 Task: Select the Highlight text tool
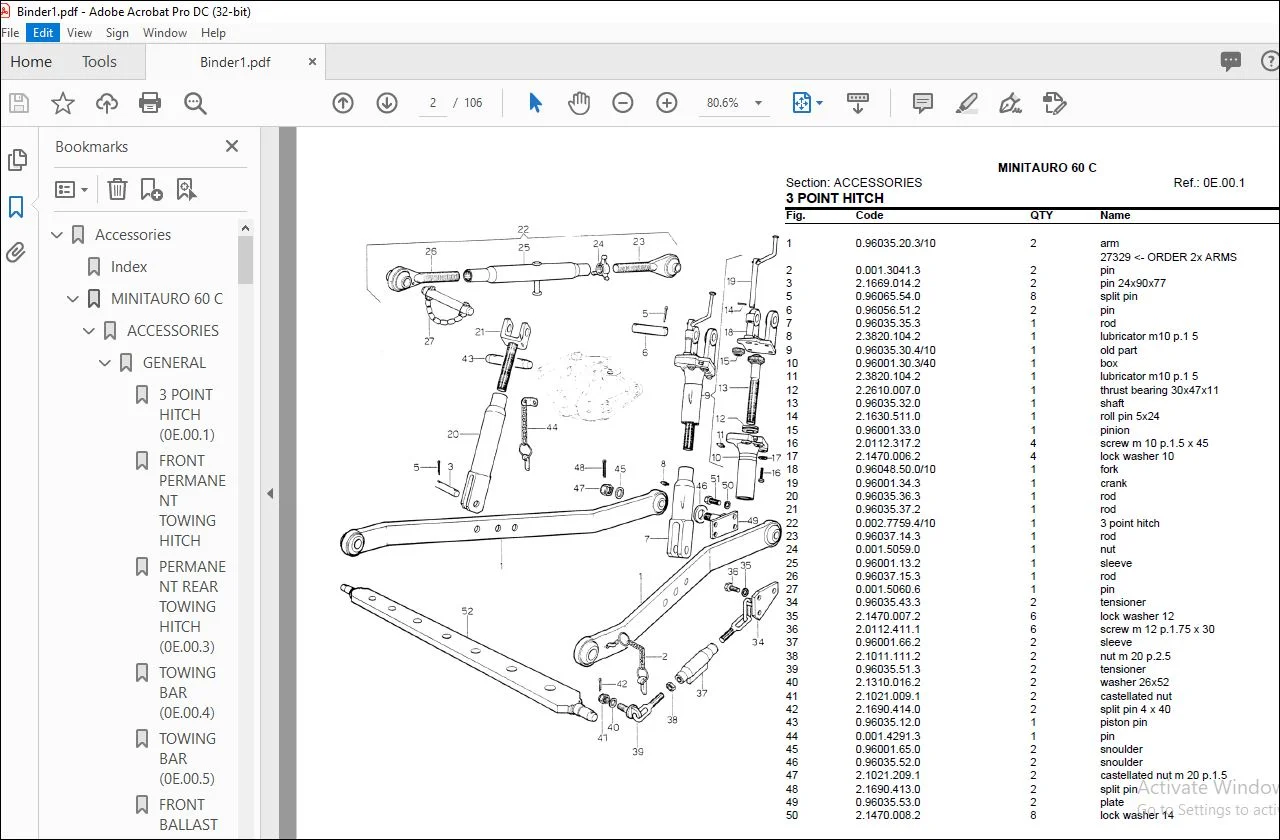(967, 103)
